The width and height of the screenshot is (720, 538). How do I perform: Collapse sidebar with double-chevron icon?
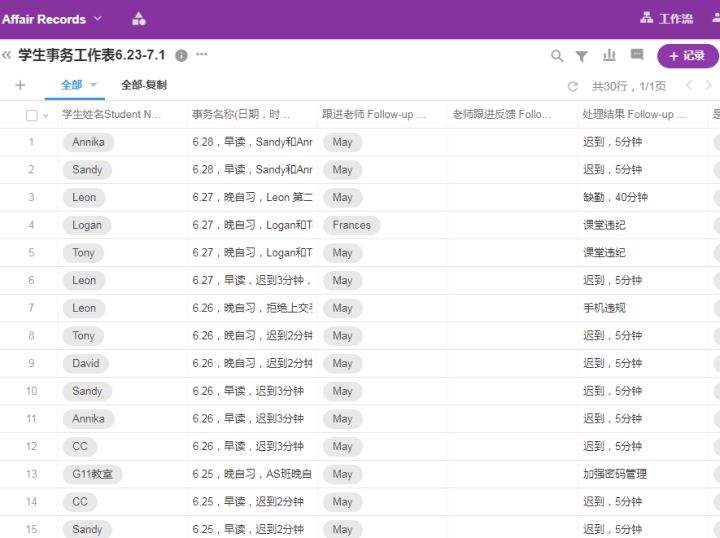coord(7,55)
